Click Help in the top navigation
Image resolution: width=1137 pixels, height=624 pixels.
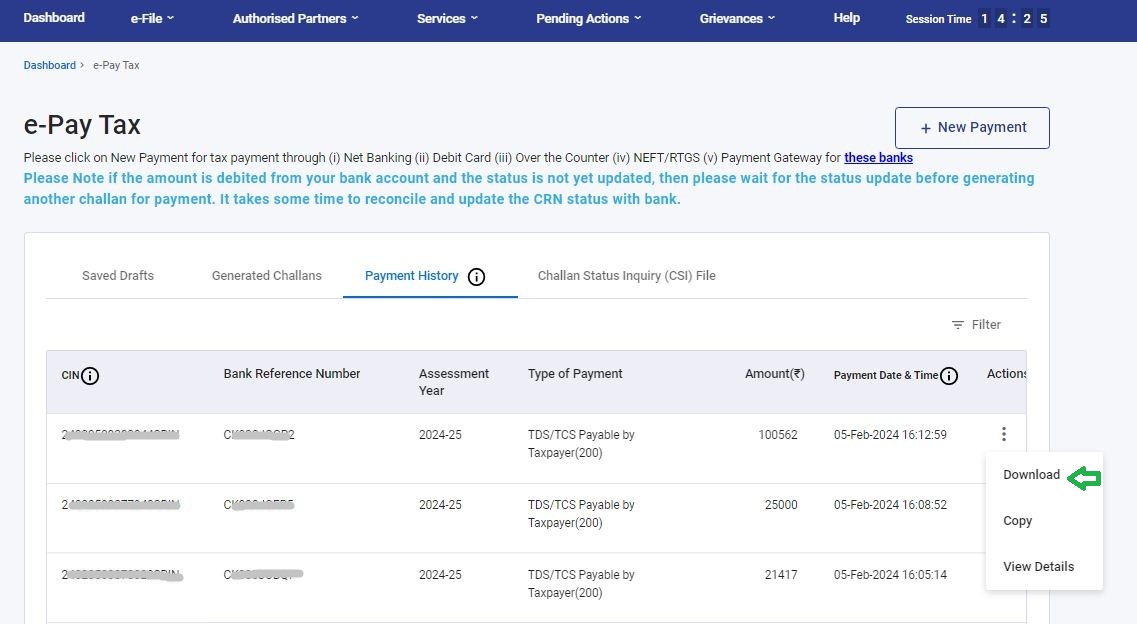point(846,18)
